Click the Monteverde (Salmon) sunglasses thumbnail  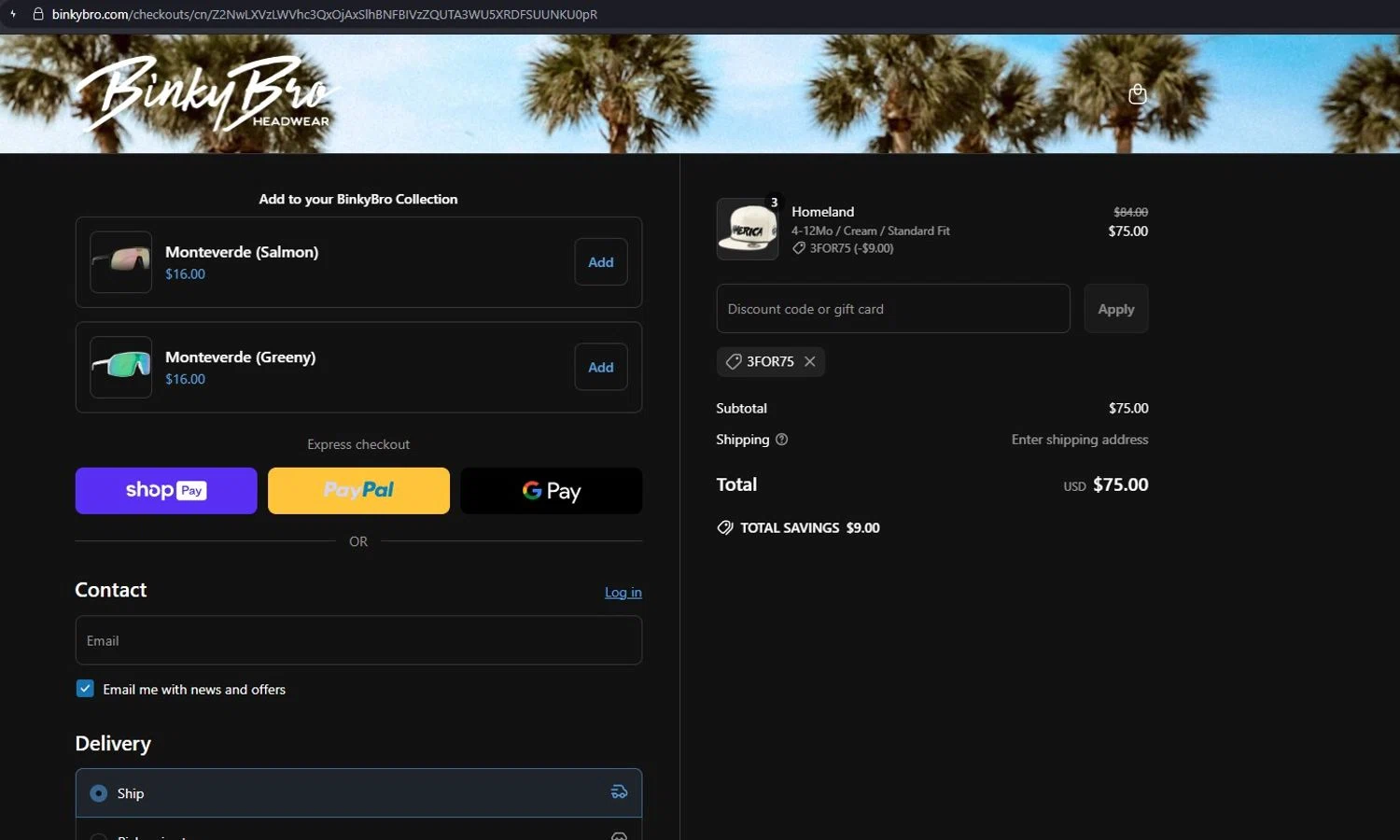tap(121, 262)
